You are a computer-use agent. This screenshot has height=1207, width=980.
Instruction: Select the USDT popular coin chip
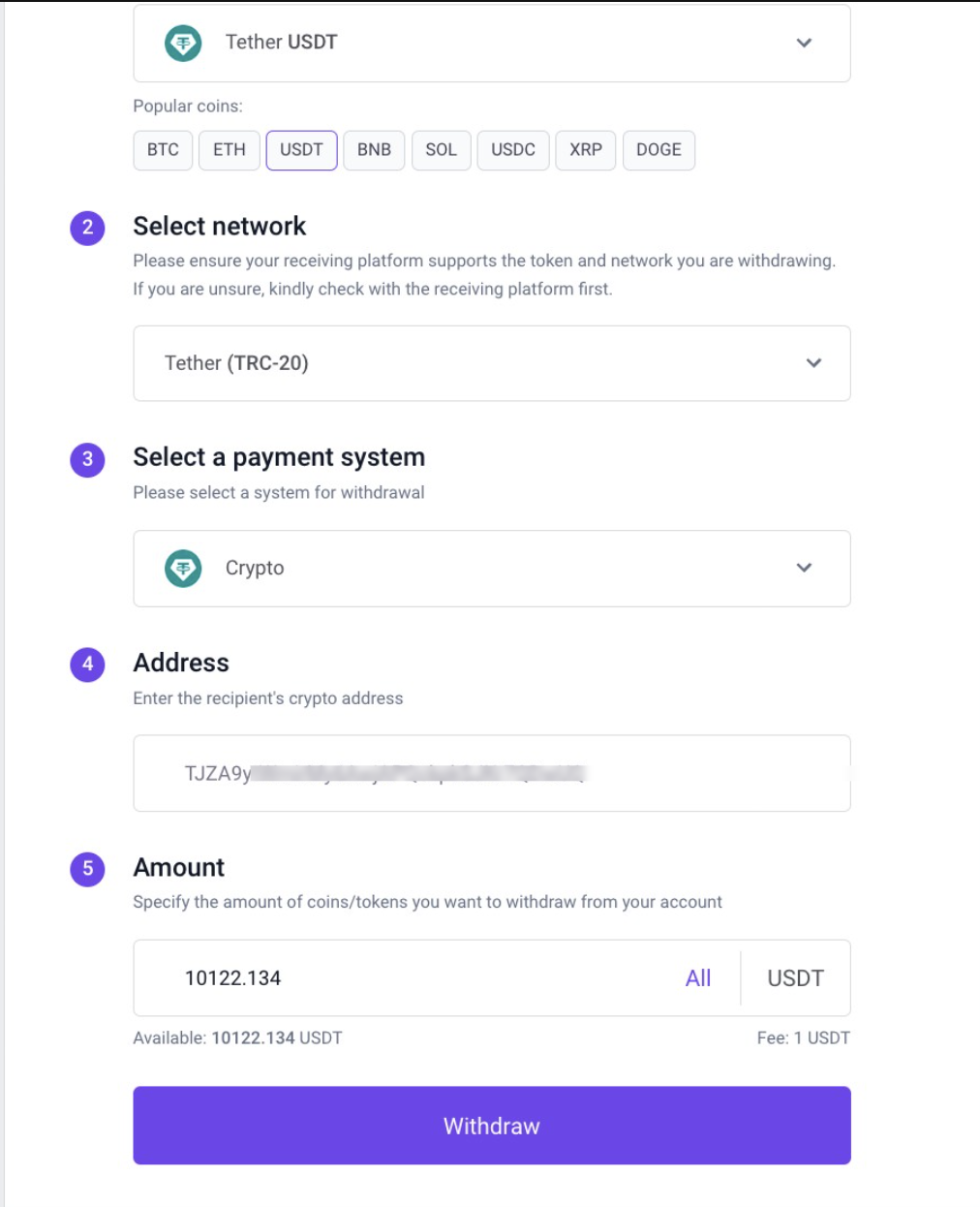pyautogui.click(x=301, y=150)
